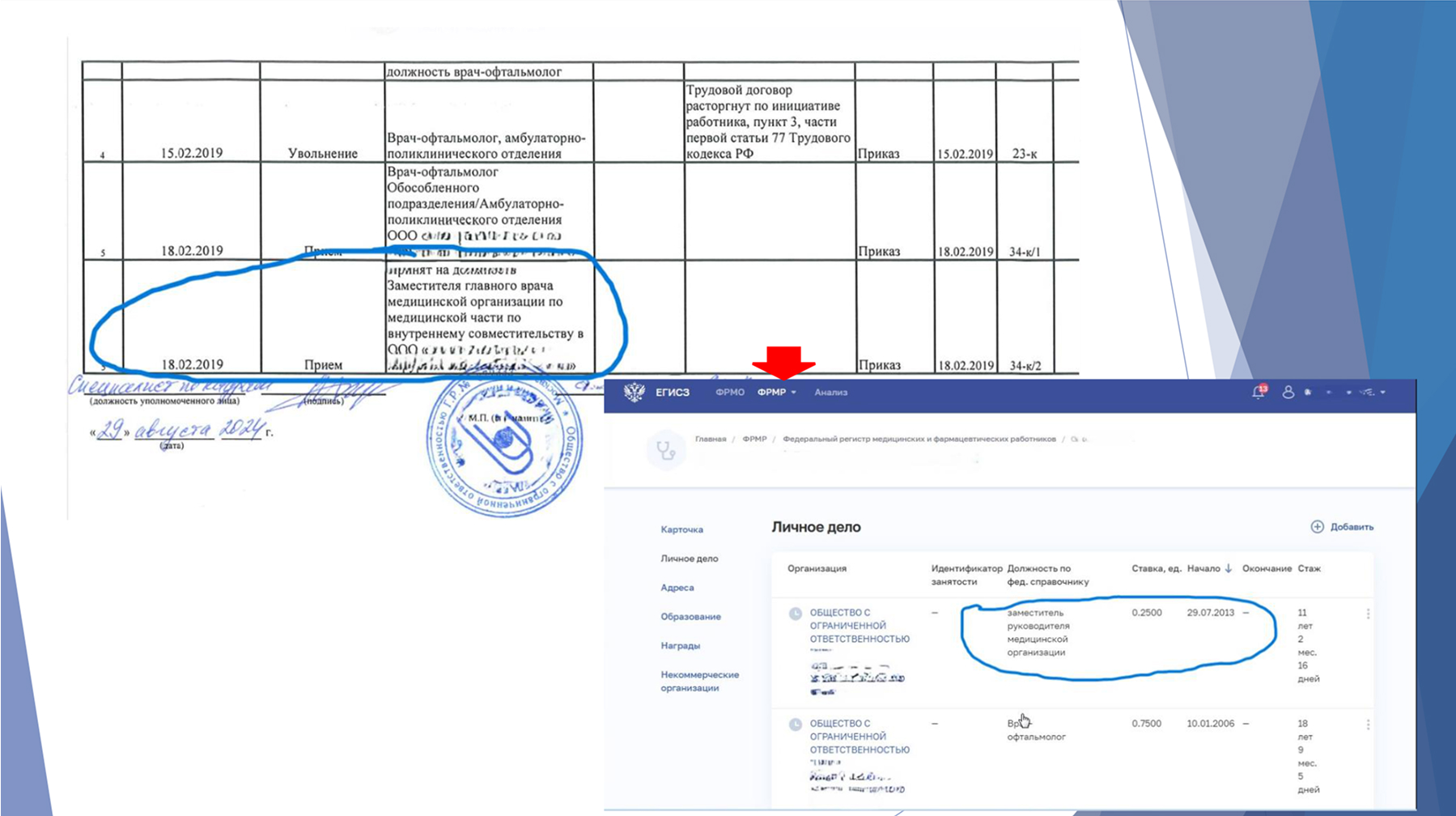
Task: Click заместитель руководителя медицинской организации position
Action: [1038, 632]
